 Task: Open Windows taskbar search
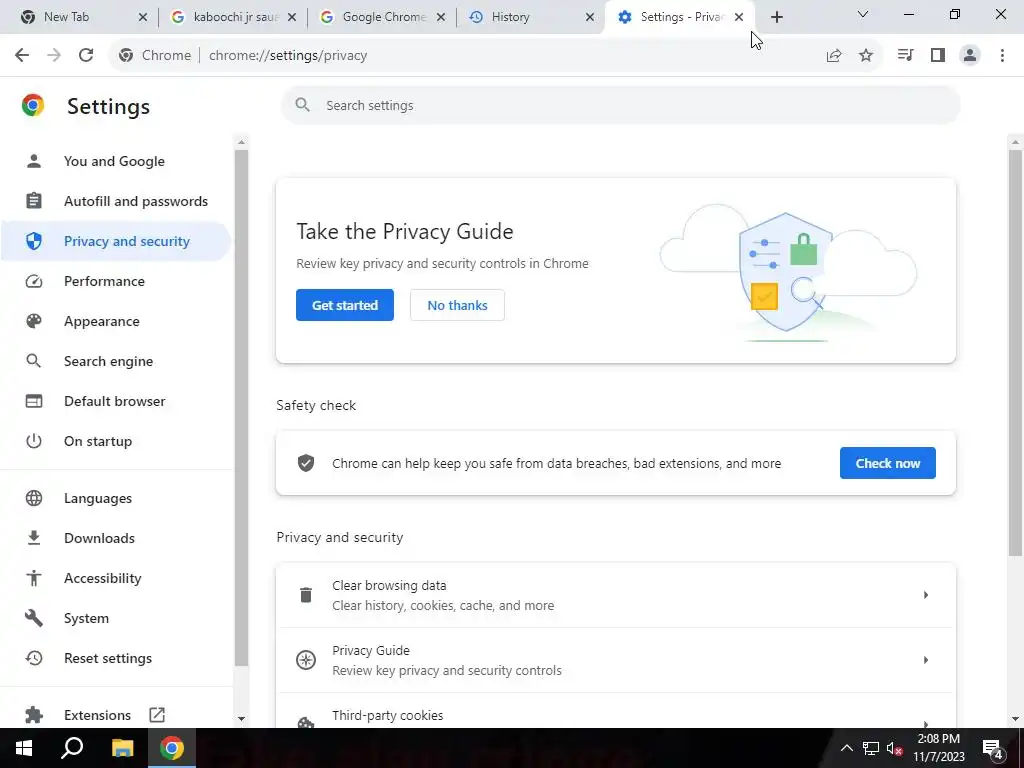pyautogui.click(x=72, y=748)
